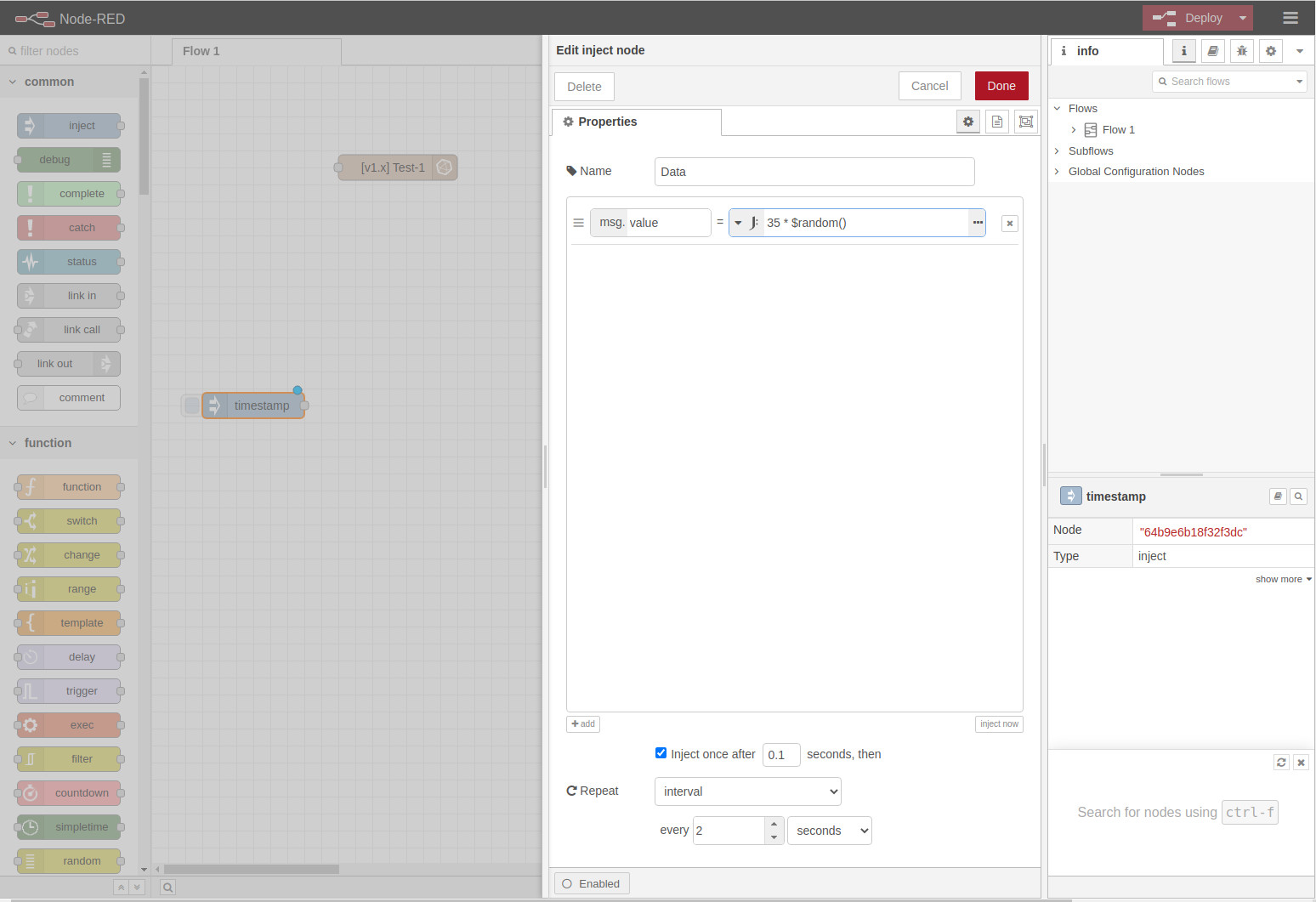The height and width of the screenshot is (902, 1316).
Task: Select the Properties tab
Action: click(x=637, y=122)
